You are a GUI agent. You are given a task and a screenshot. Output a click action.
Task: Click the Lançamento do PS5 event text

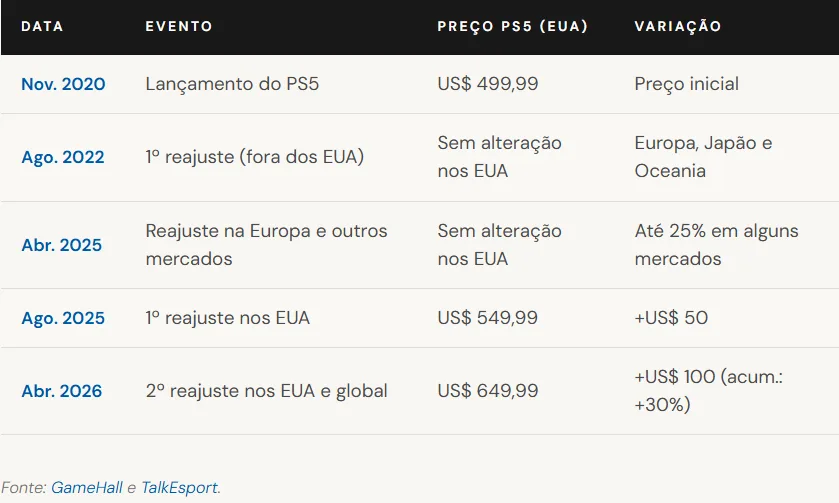[232, 84]
